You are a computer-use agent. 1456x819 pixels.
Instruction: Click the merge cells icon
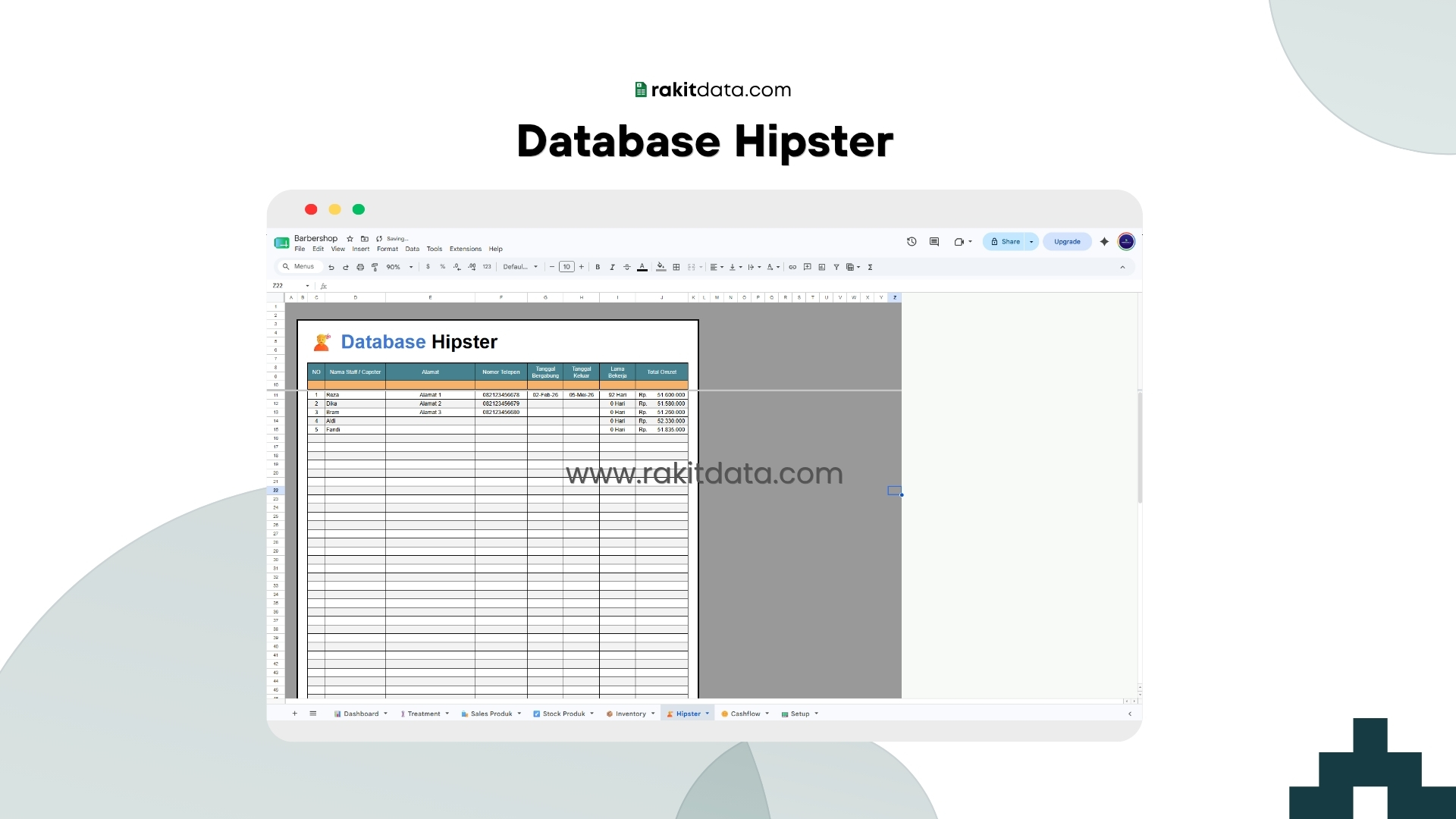click(x=692, y=267)
